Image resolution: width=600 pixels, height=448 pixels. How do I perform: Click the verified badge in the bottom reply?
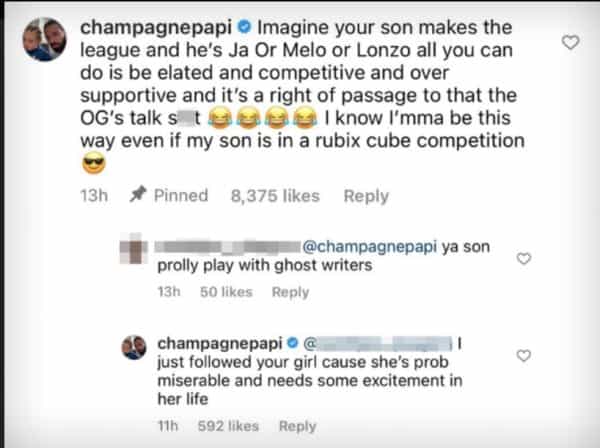[296, 345]
